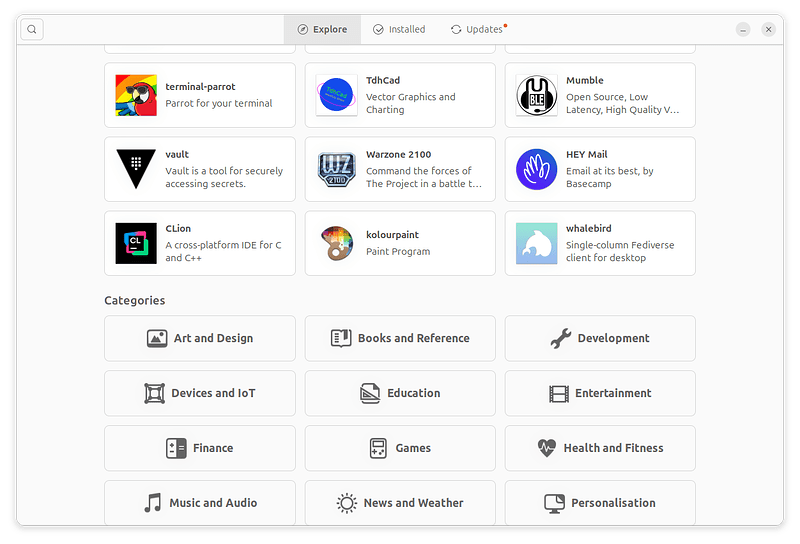Viewport: 800px width, 544px height.
Task: Open the terminal-parrot app icon
Action: click(x=136, y=95)
